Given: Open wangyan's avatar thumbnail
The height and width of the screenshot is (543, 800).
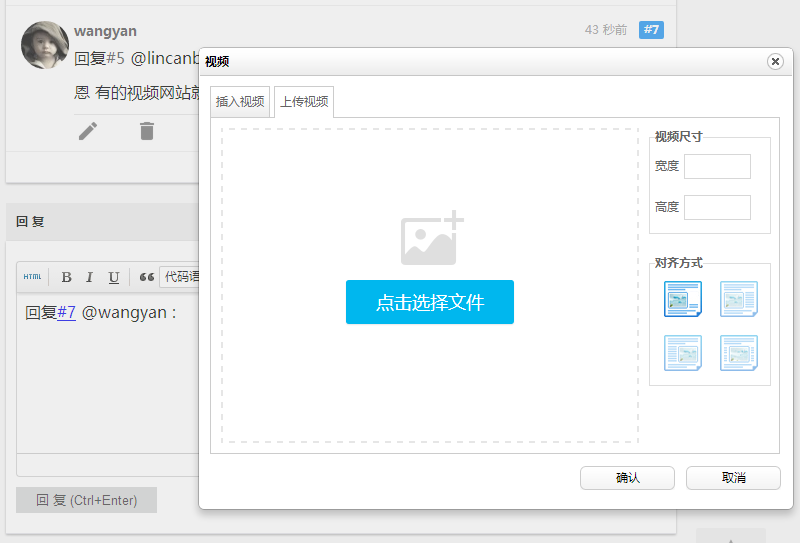Looking at the screenshot, I should [45, 45].
